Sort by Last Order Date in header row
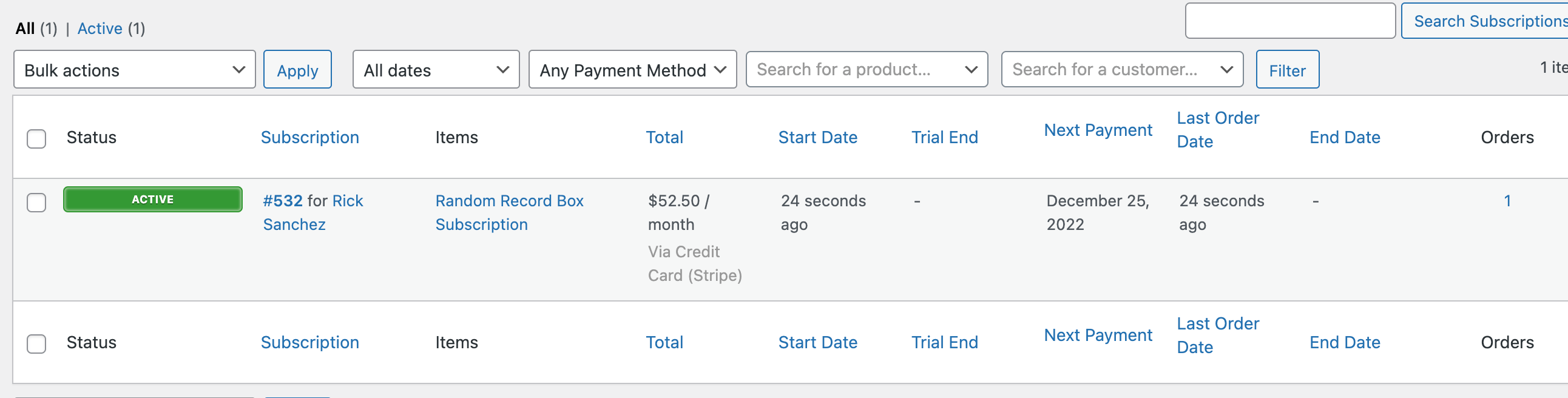The height and width of the screenshot is (398, 1568). pyautogui.click(x=1217, y=130)
